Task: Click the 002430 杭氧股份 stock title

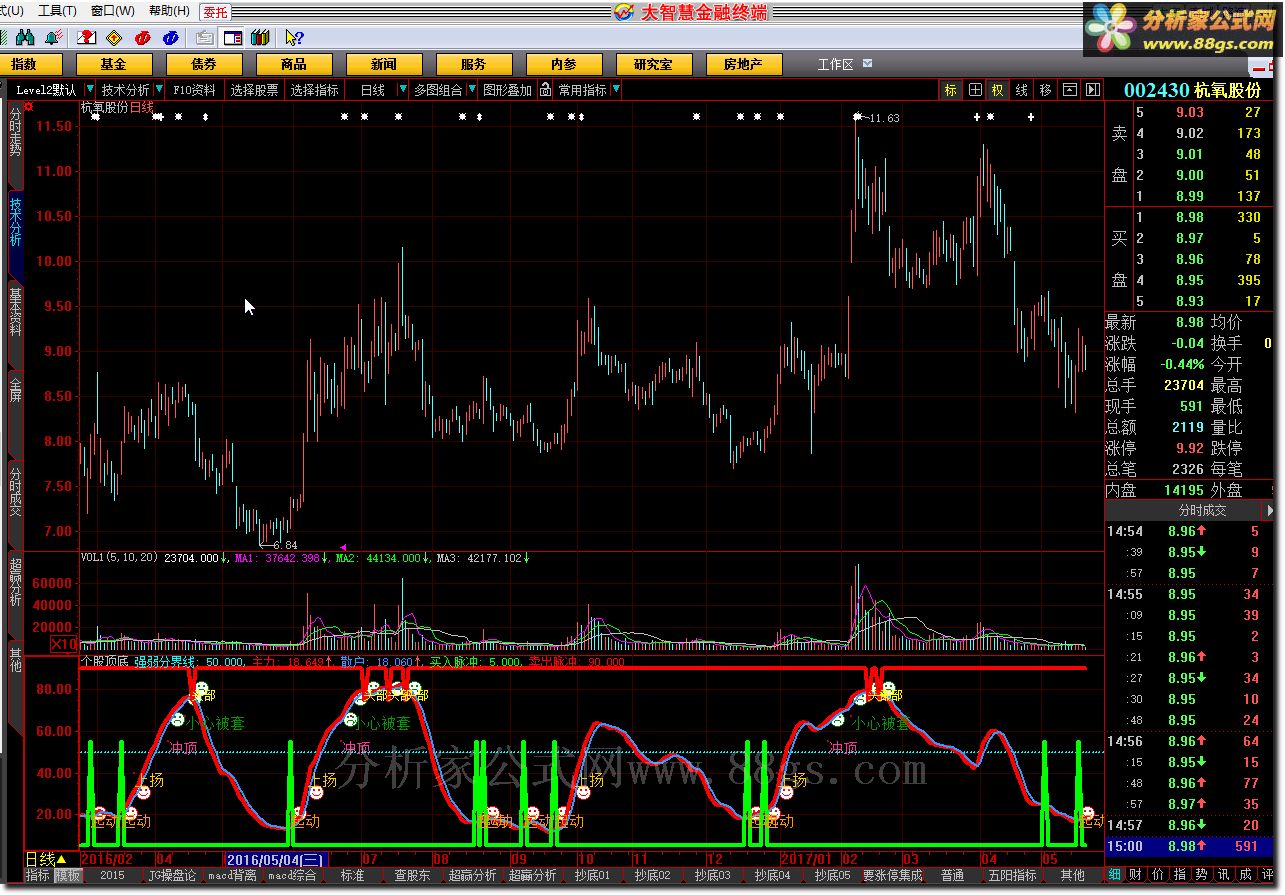Action: [1192, 90]
